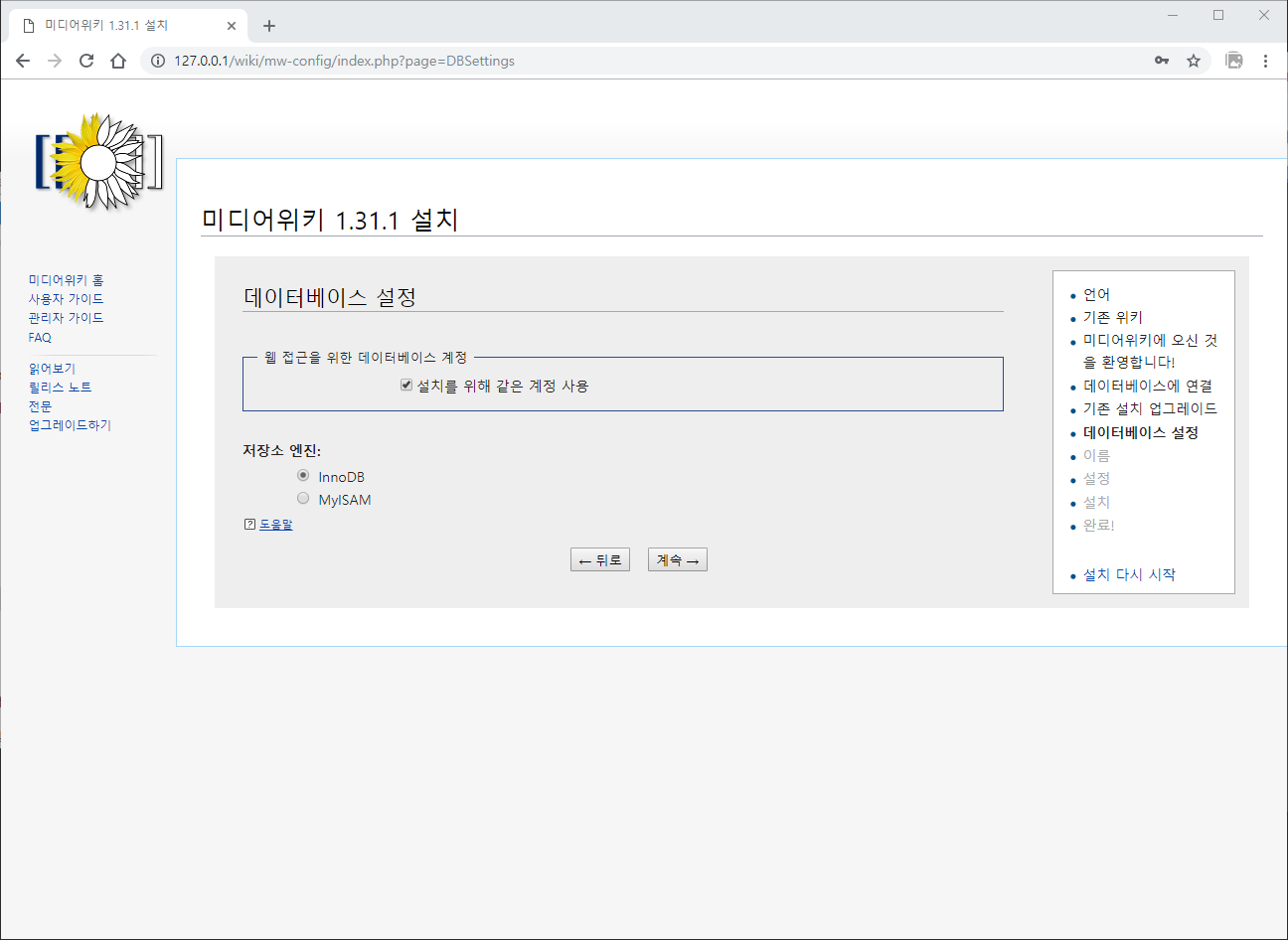
Task: Click the greyed-out 설정 step
Action: [x=1096, y=478]
